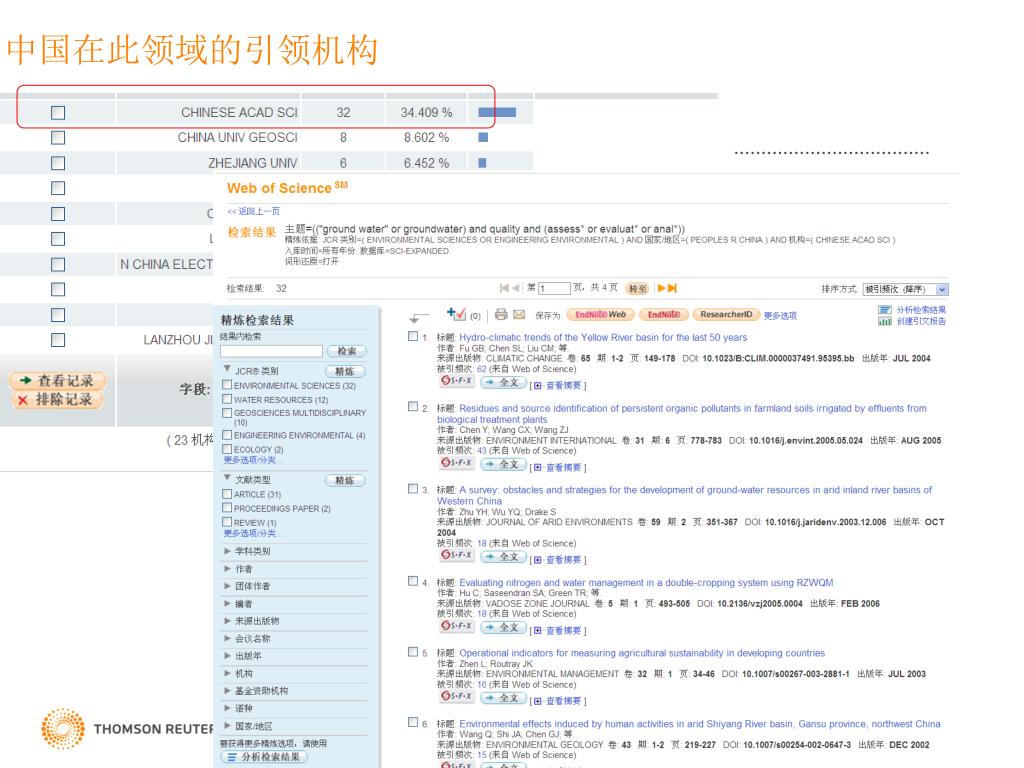Image resolution: width=1024 pixels, height=768 pixels.
Task: Tick ENVIRONMENTAL SCIENCES (32) refine checkbox
Action: coord(227,385)
